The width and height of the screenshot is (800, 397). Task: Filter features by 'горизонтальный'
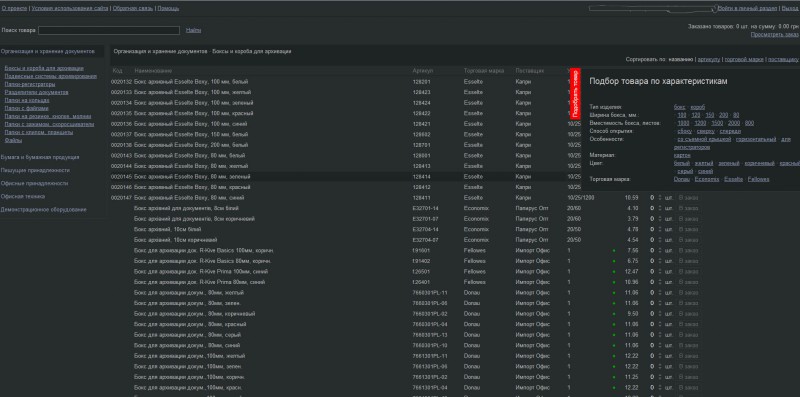click(x=756, y=139)
